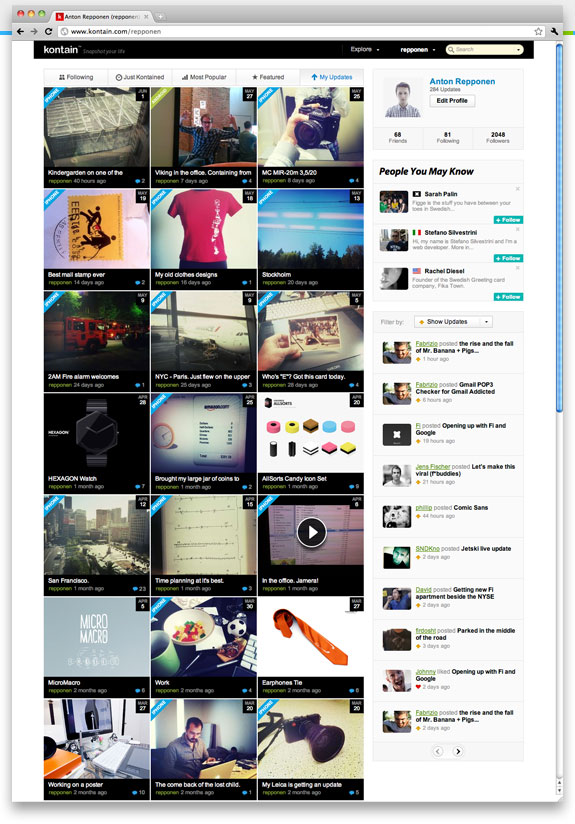Open the Best mail stamp ever thumbnail
This screenshot has height=824, width=575.
point(97,229)
